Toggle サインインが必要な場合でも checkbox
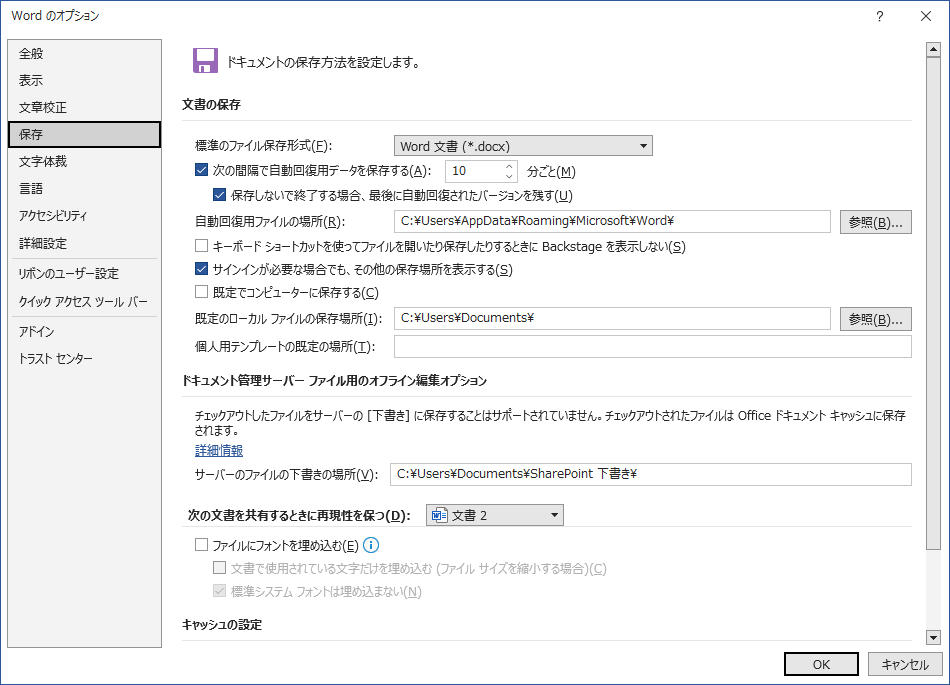950x685 pixels. (x=202, y=269)
